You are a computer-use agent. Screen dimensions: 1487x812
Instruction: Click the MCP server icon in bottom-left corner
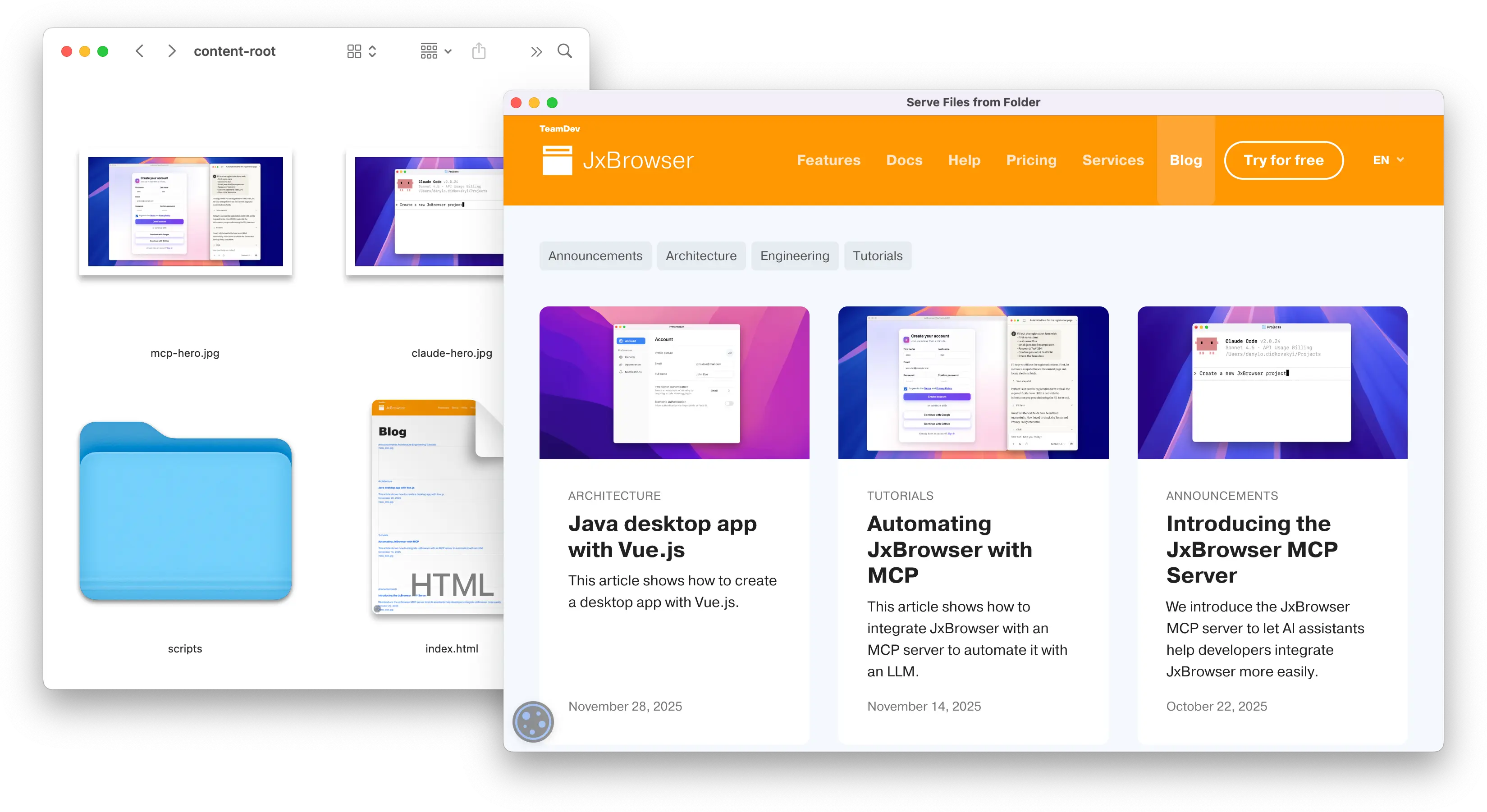(533, 721)
